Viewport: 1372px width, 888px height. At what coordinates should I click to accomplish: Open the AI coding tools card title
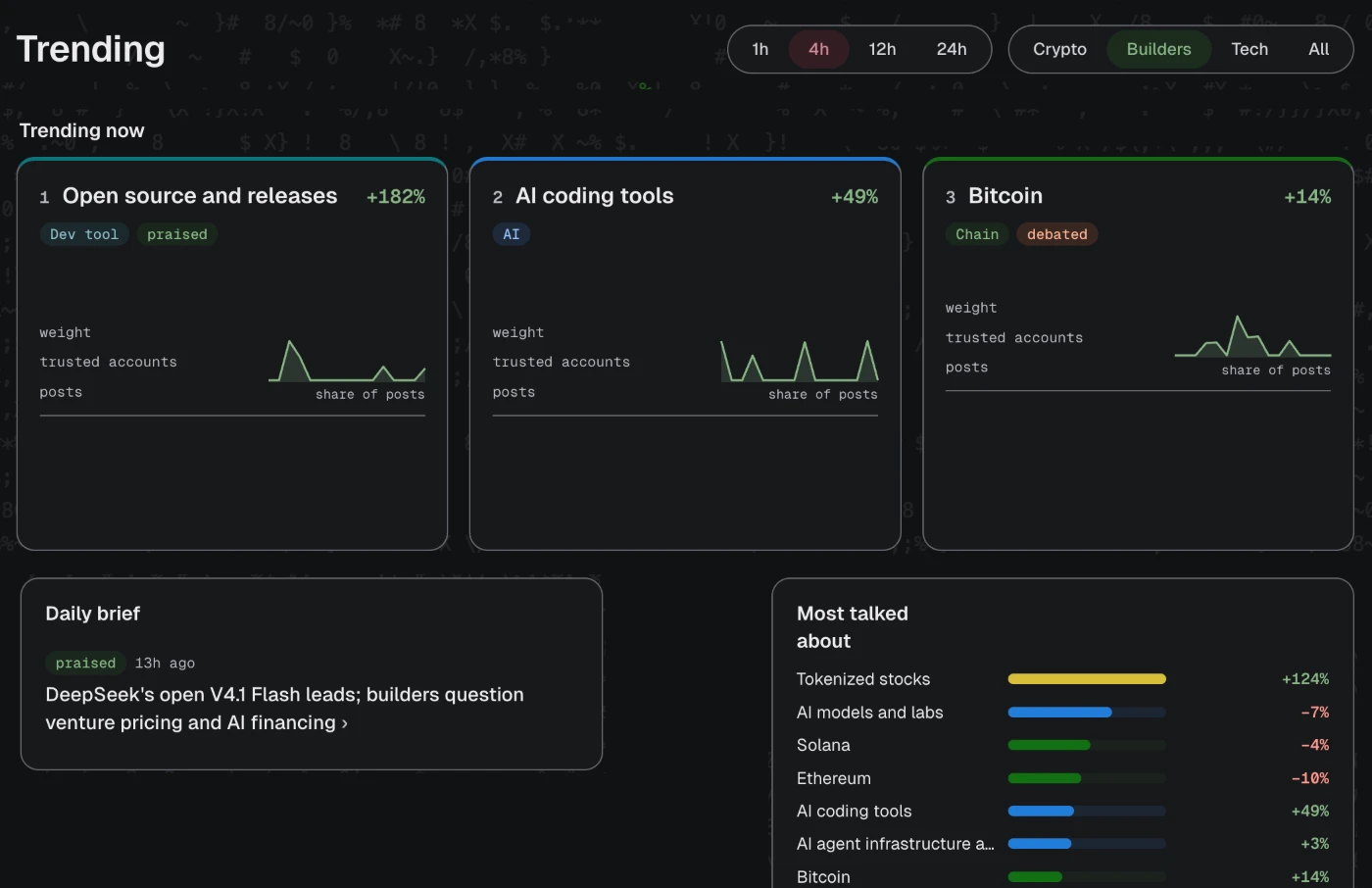coord(595,196)
